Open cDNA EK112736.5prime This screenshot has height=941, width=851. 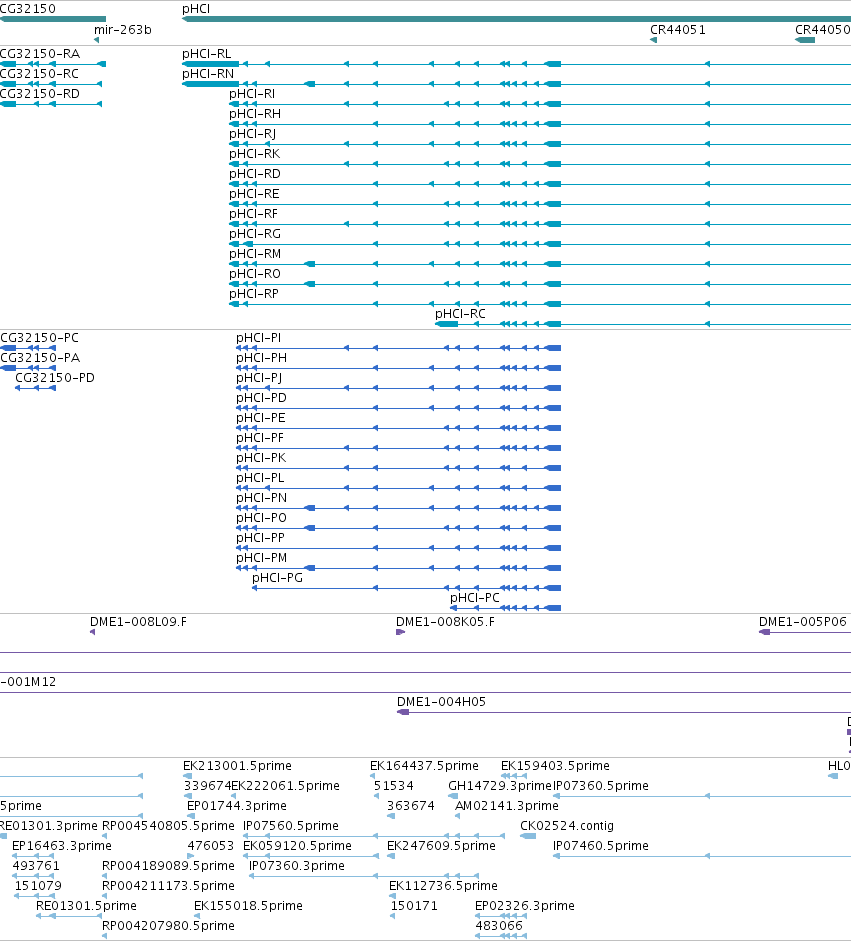(x=443, y=886)
